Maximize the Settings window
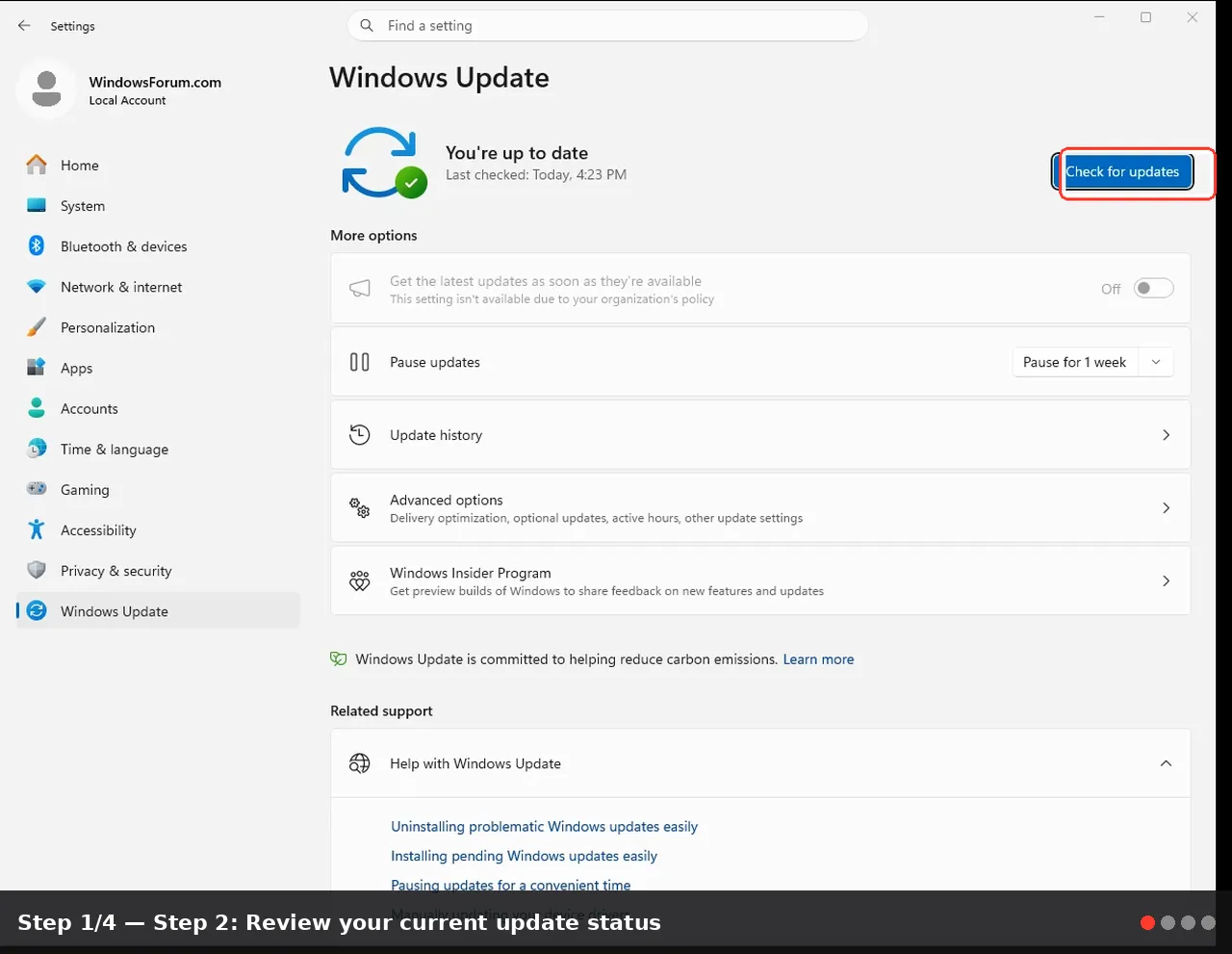This screenshot has height=954, width=1232. [x=1145, y=17]
